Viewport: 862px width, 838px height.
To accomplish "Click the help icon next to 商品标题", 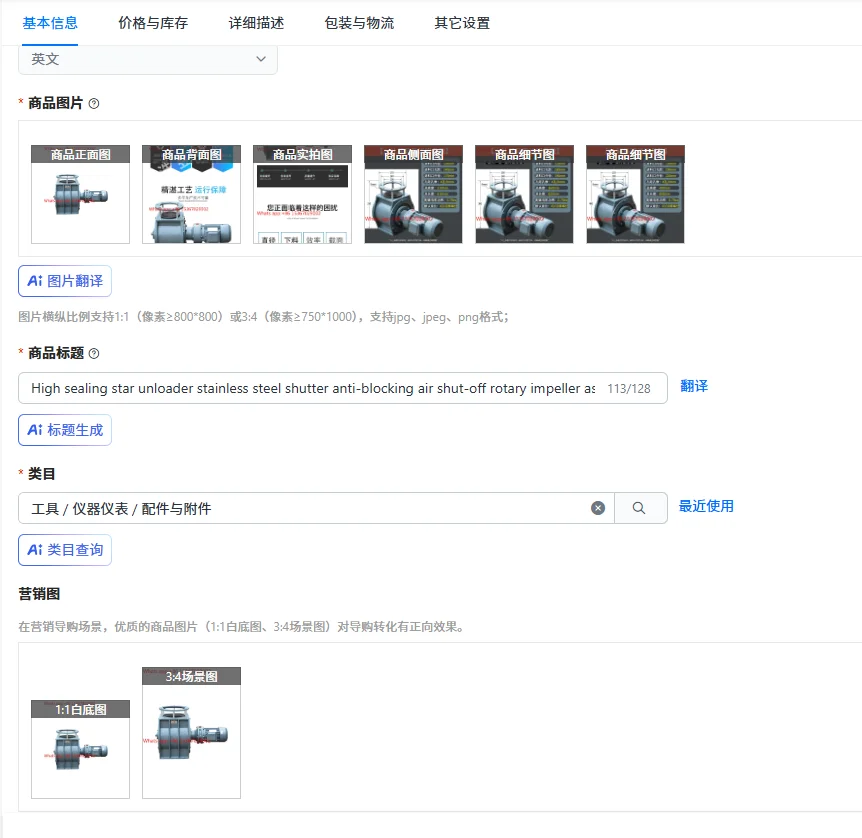I will click(x=94, y=354).
